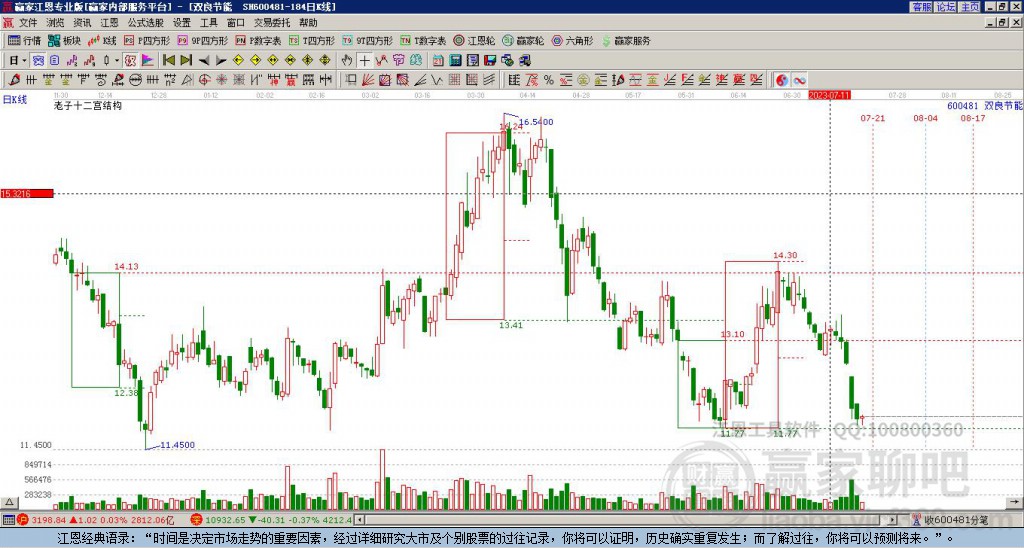Click the save floppy disk icon
This screenshot has height=548, width=1024.
pos(490,61)
